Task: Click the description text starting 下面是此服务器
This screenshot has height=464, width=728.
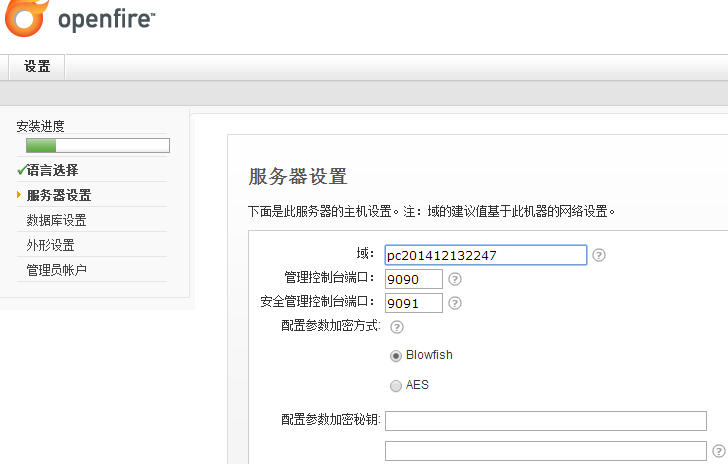Action: click(x=432, y=212)
